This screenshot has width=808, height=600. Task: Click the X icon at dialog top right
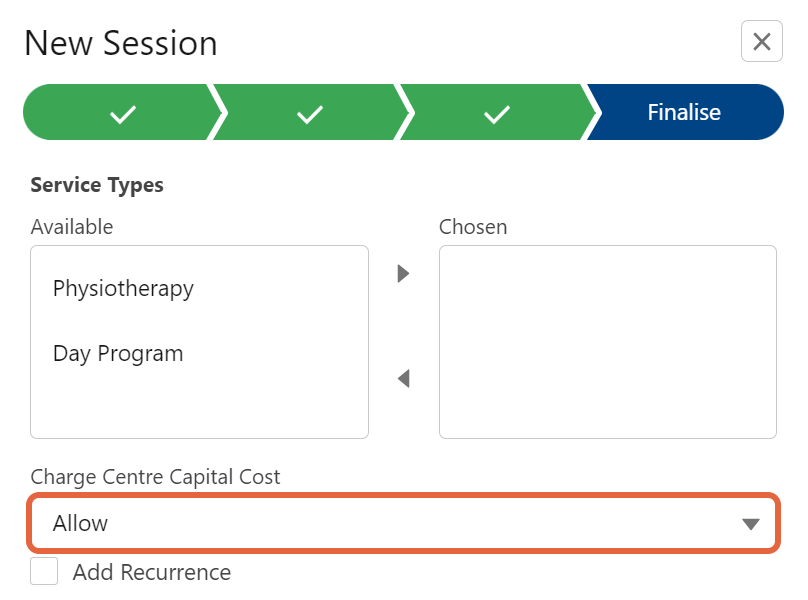(x=762, y=41)
